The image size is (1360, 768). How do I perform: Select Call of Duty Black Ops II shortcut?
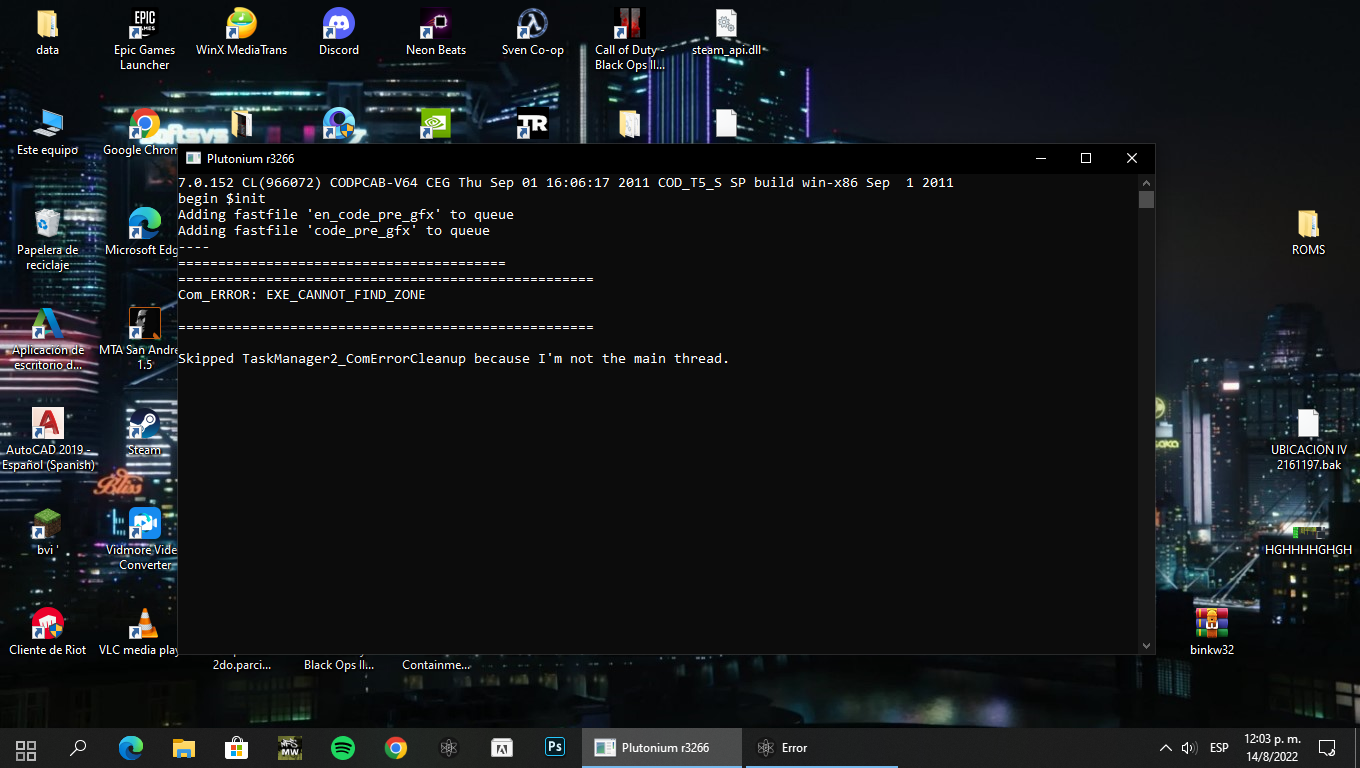pyautogui.click(x=630, y=39)
